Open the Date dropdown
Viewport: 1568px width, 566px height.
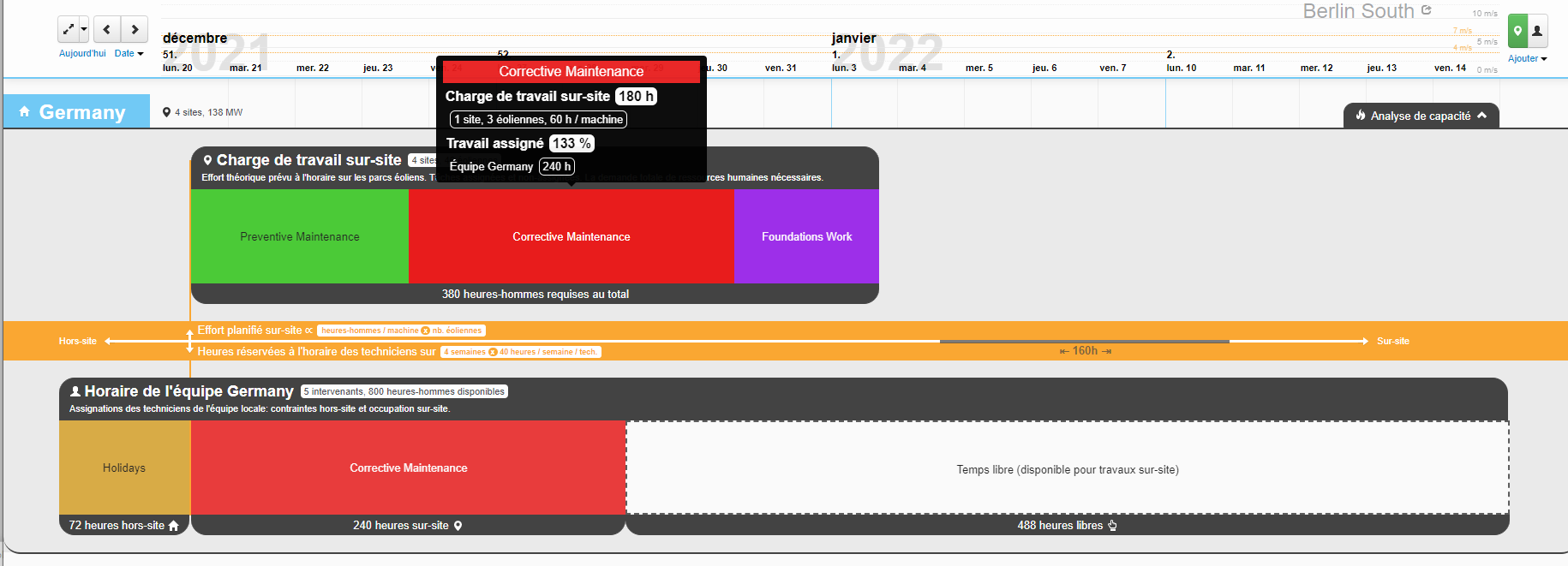[x=129, y=53]
